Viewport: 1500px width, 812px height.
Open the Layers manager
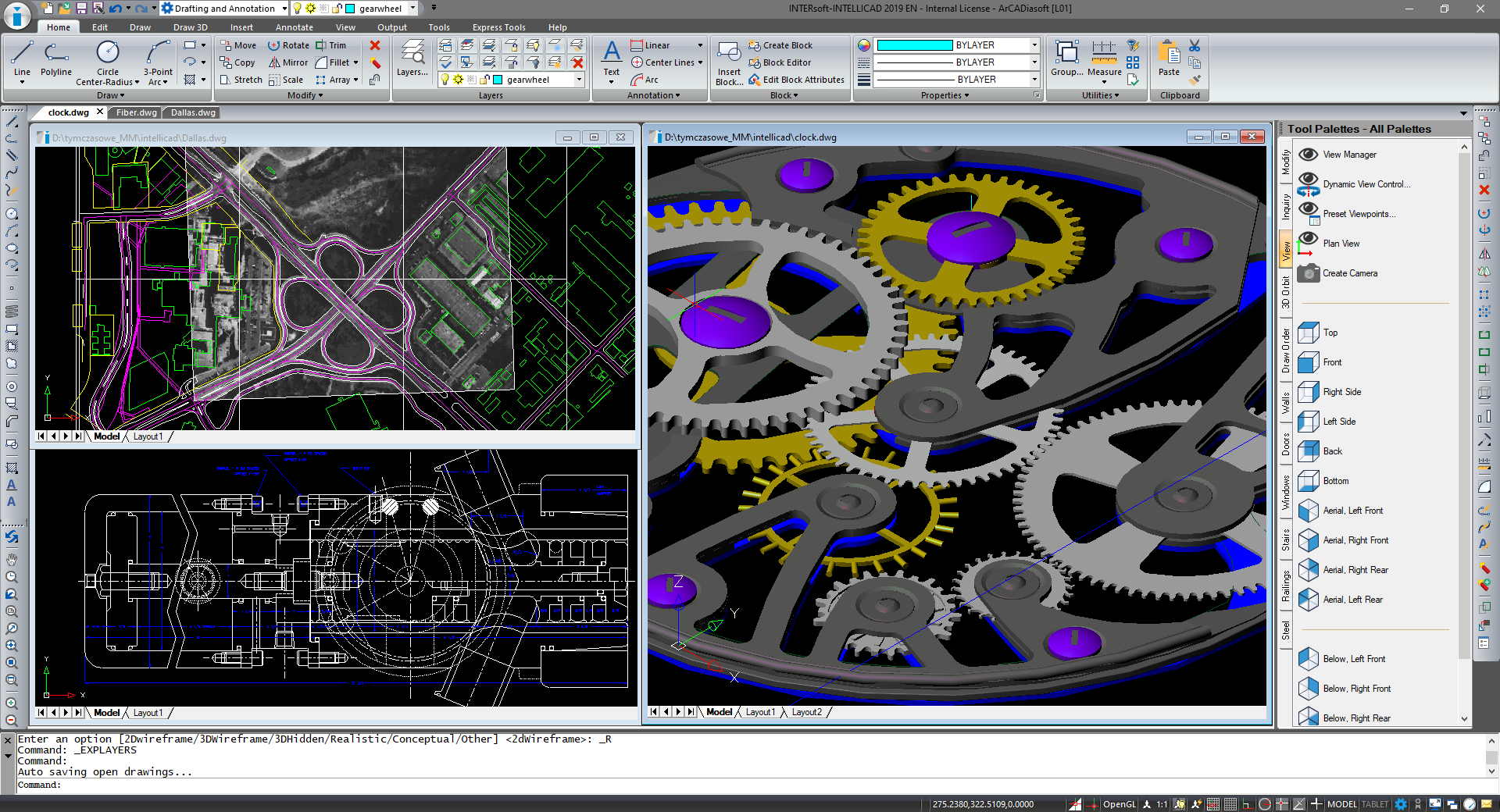(412, 59)
